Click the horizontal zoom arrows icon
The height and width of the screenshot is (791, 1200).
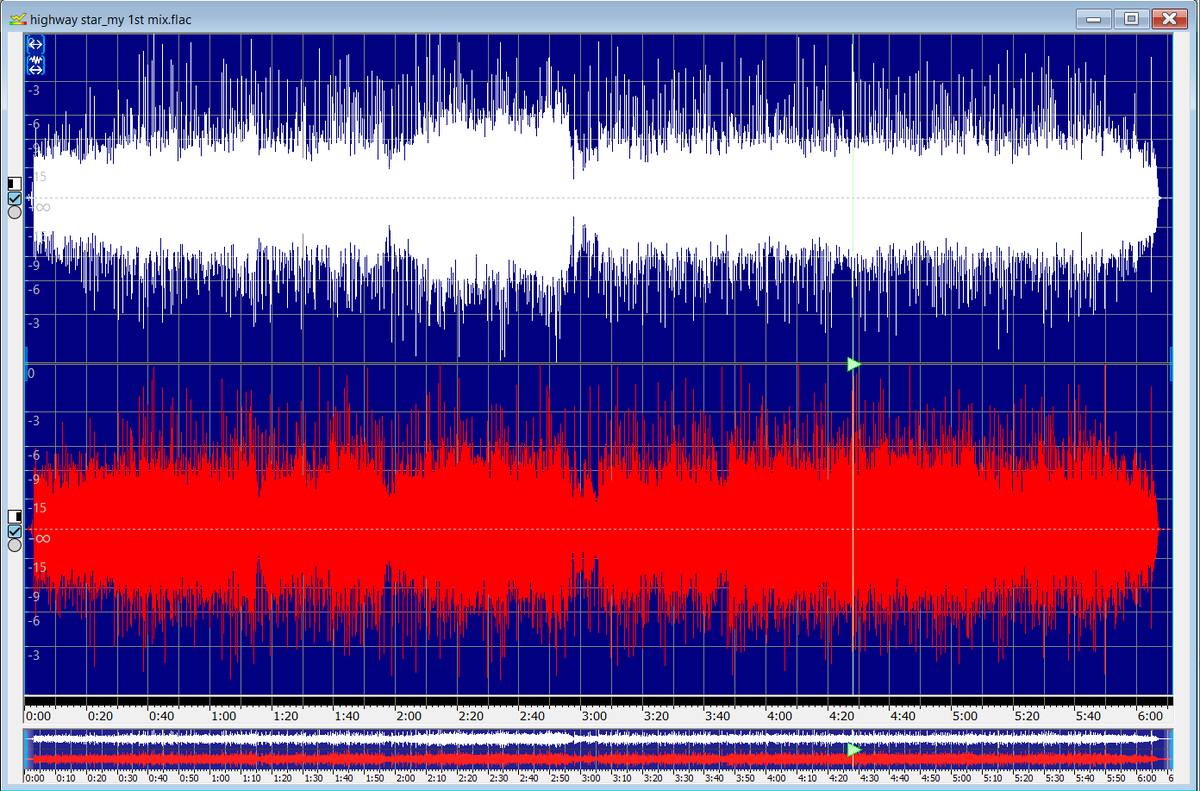pyautogui.click(x=36, y=44)
